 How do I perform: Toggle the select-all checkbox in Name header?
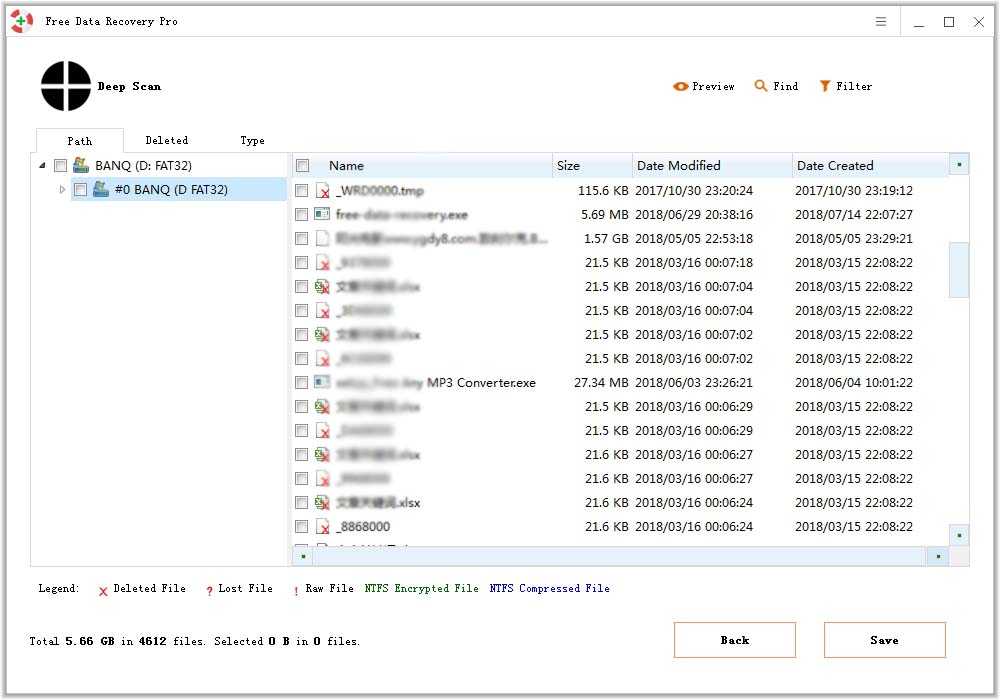pos(303,166)
